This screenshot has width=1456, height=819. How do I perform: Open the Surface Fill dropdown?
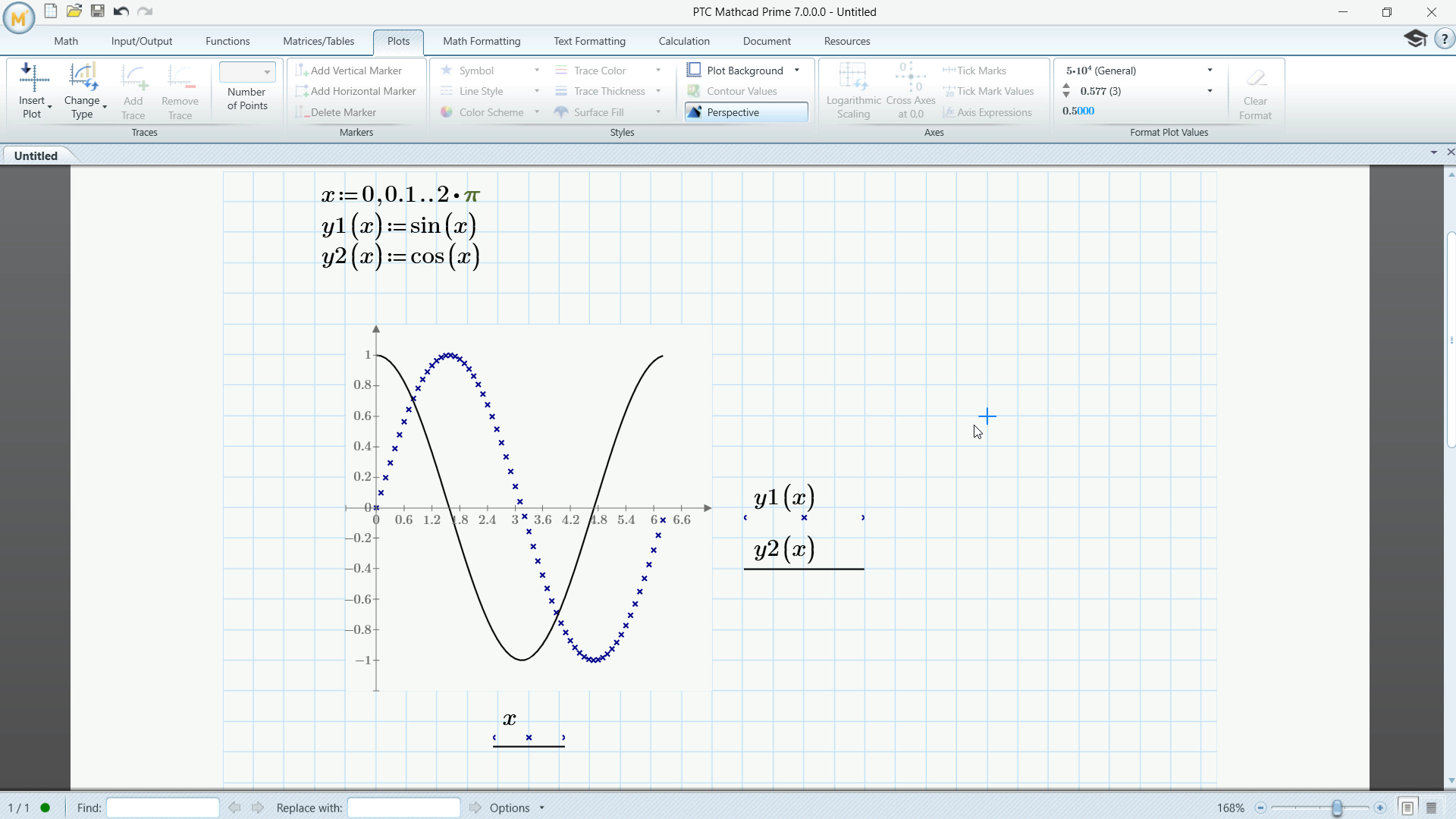658,112
